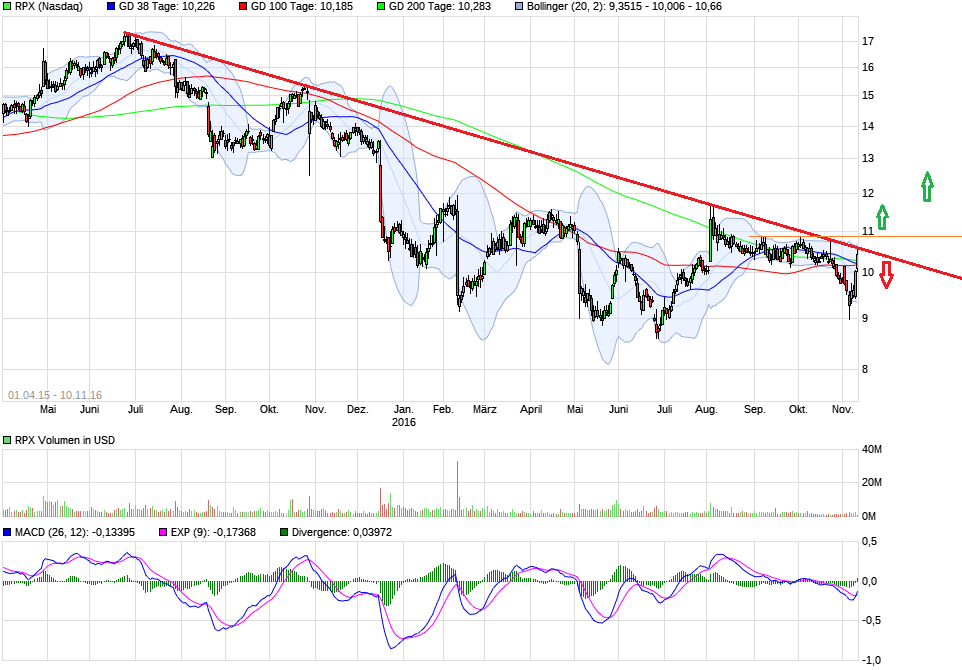
Task: Click the magenta EXP (9) legend square
Action: [x=162, y=532]
